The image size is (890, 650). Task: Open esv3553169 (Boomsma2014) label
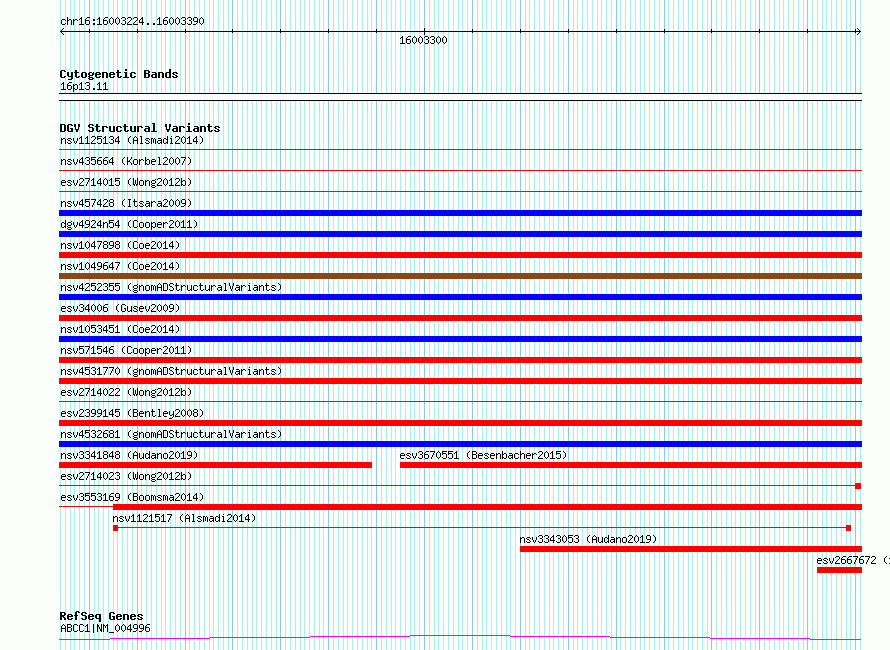[x=132, y=497]
